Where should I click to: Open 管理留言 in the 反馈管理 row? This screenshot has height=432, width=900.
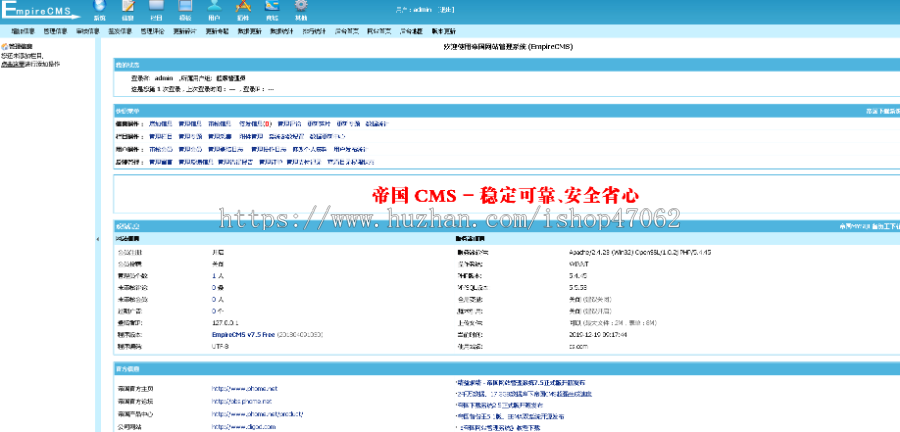click(x=160, y=162)
